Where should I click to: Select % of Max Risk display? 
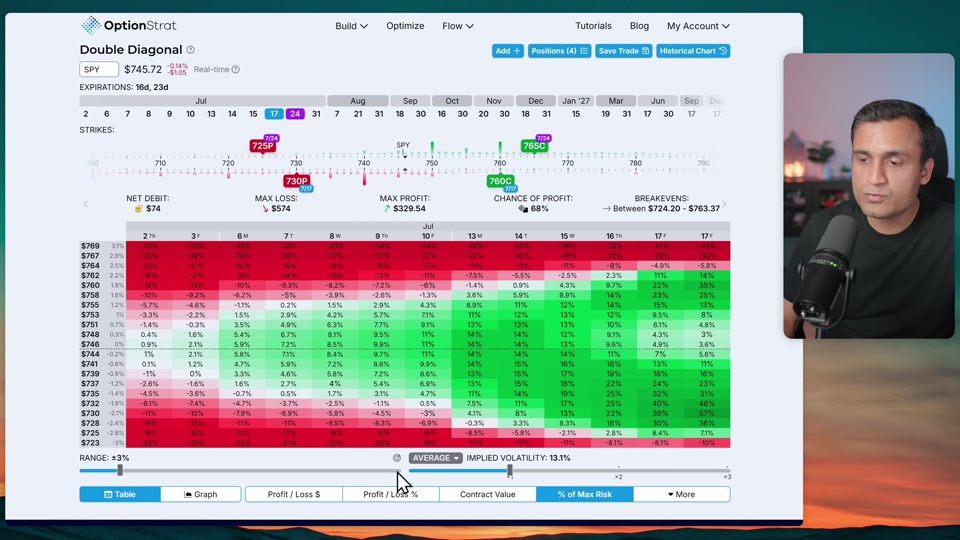click(585, 494)
